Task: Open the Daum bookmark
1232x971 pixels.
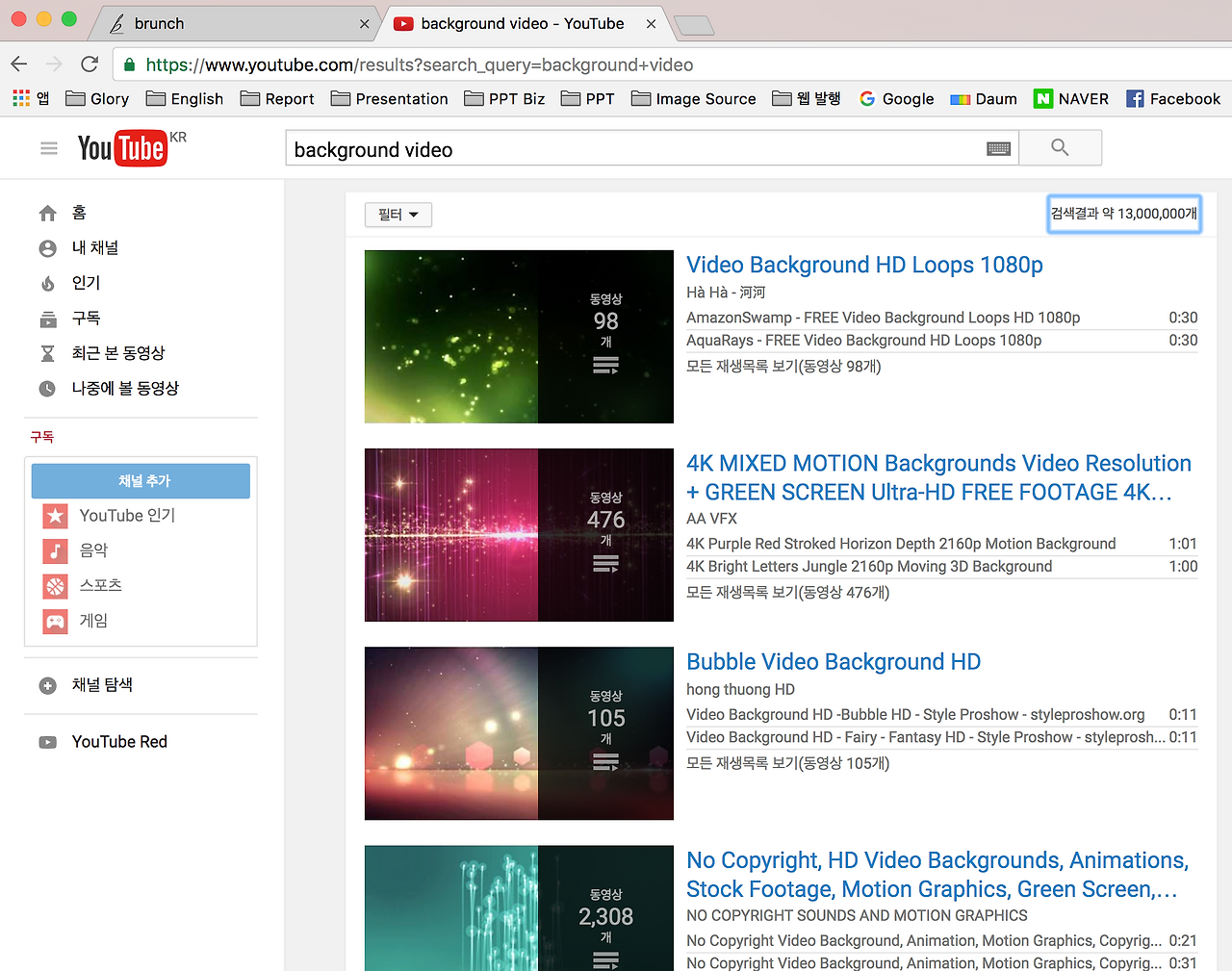Action: pyautogui.click(x=984, y=98)
